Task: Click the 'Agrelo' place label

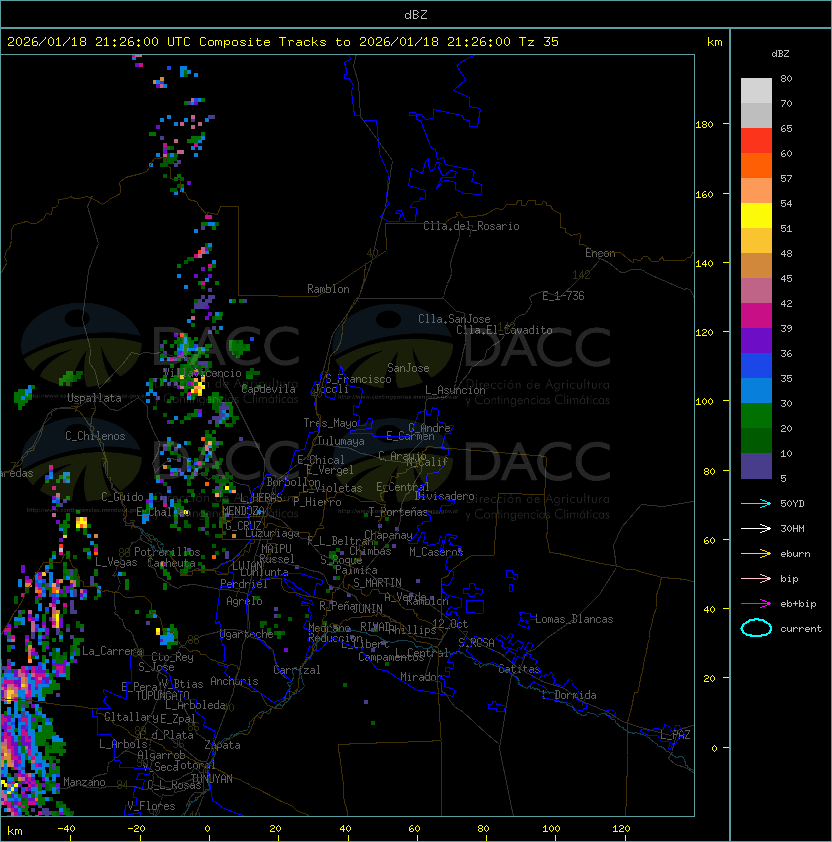Action: pyautogui.click(x=244, y=601)
